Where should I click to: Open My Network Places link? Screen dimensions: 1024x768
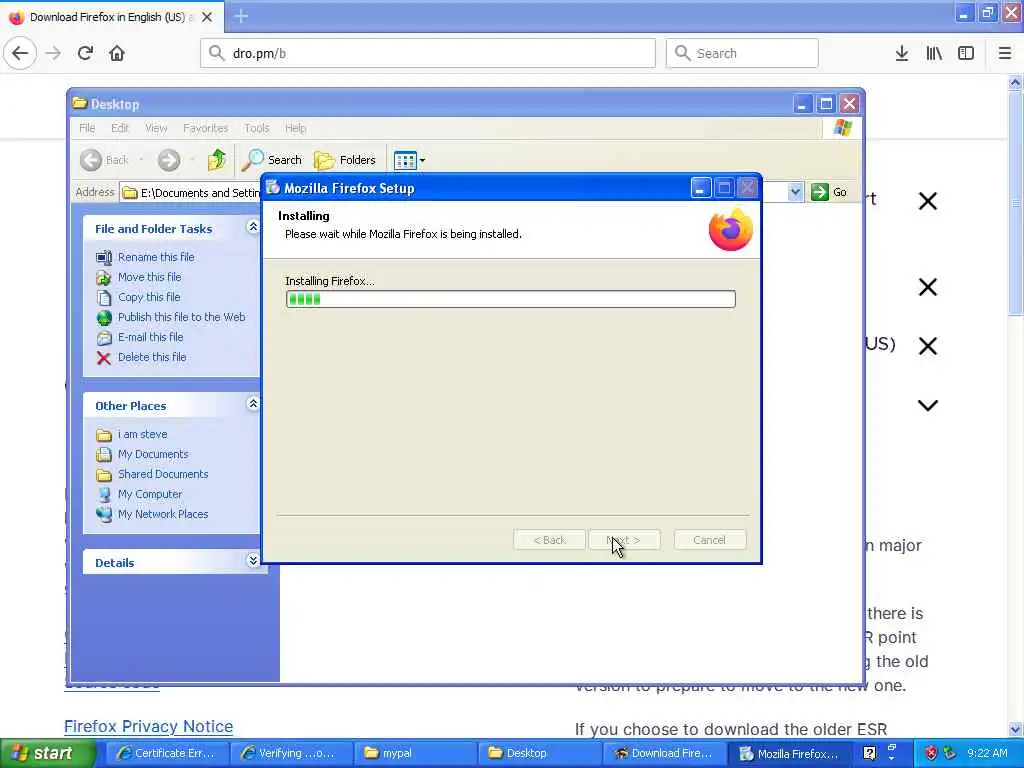pos(163,514)
